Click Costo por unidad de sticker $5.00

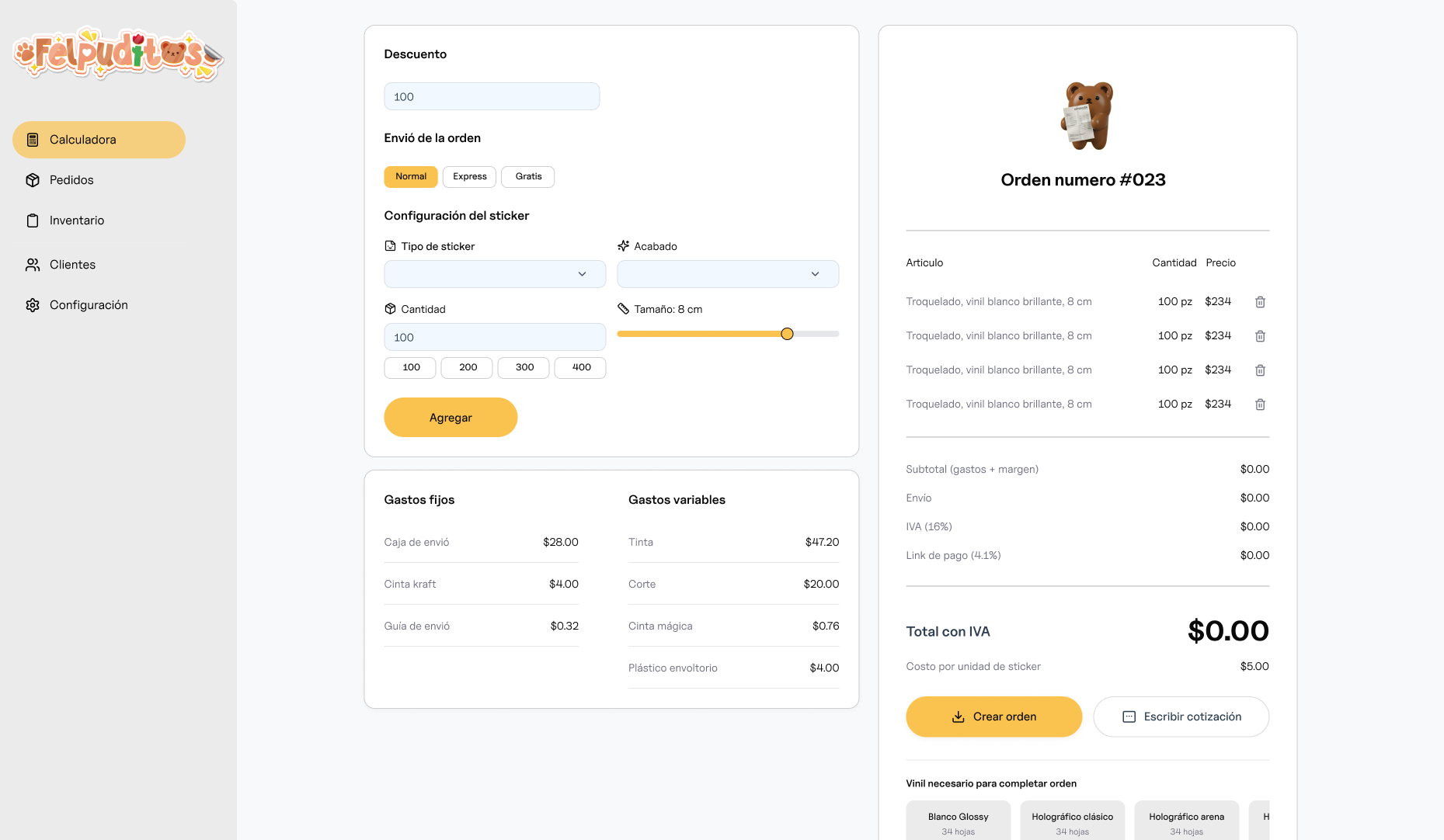pyautogui.click(x=1254, y=666)
